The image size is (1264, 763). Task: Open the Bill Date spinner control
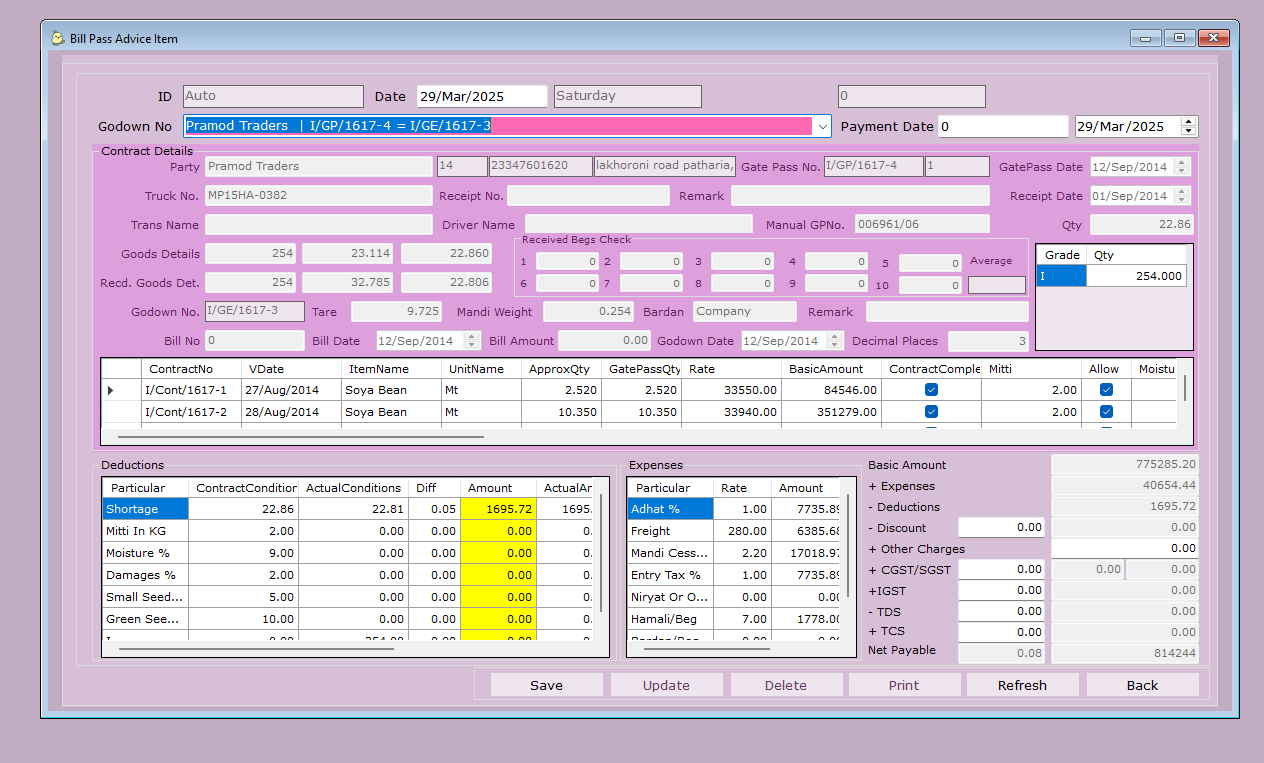[472, 341]
